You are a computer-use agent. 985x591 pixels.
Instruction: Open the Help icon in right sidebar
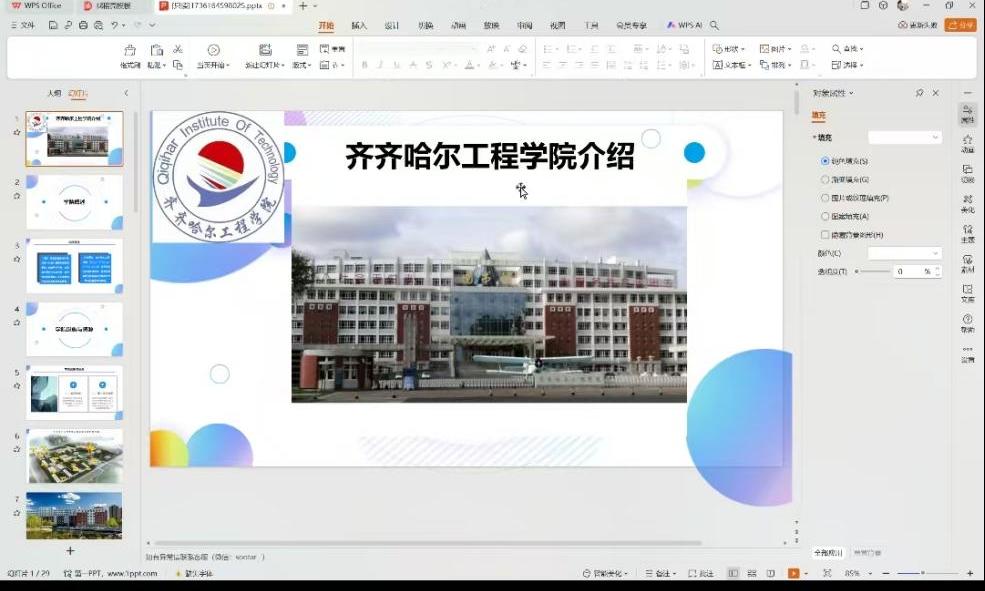[x=967, y=321]
